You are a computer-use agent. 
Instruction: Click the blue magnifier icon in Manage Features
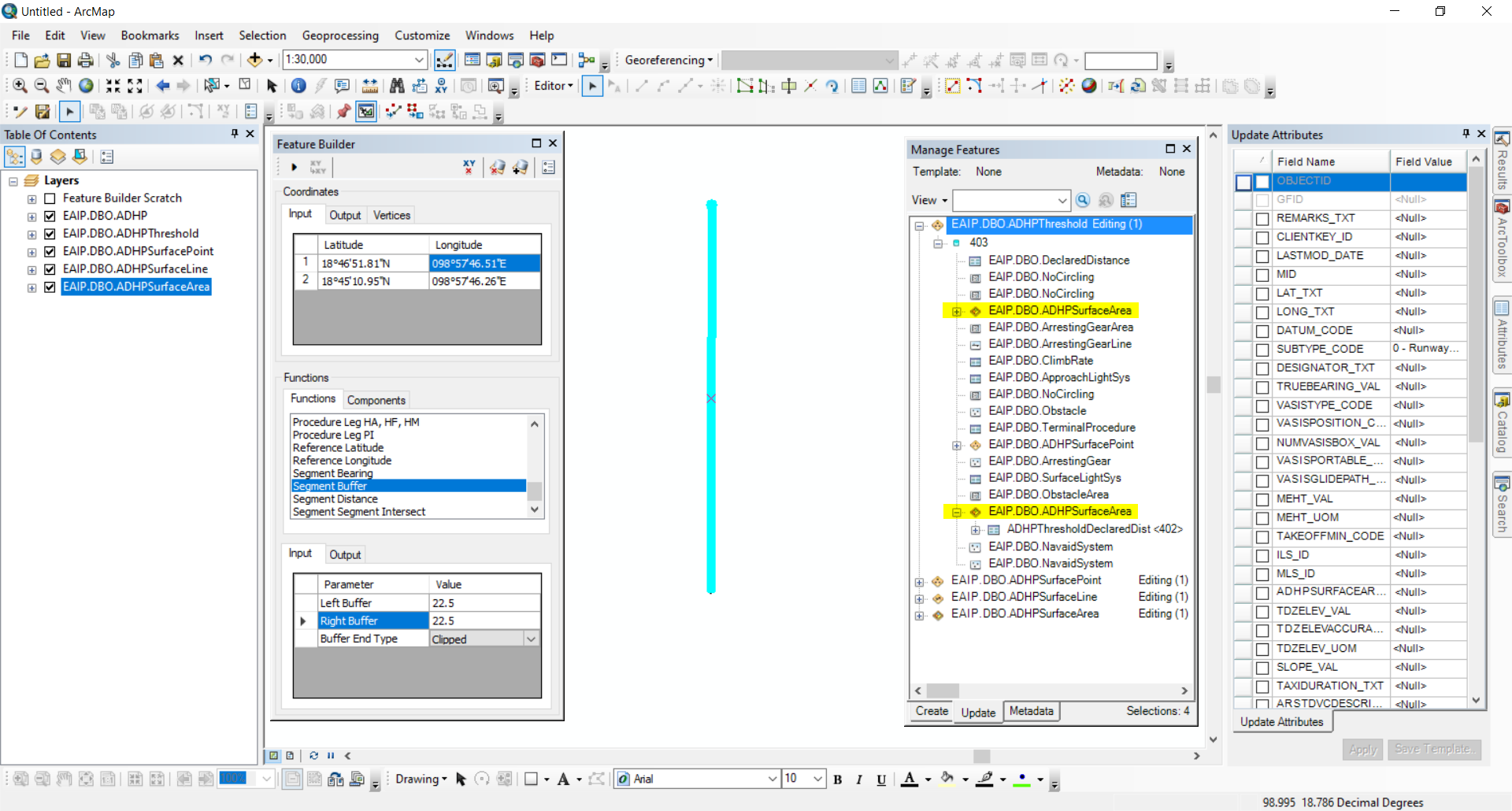coord(1083,200)
